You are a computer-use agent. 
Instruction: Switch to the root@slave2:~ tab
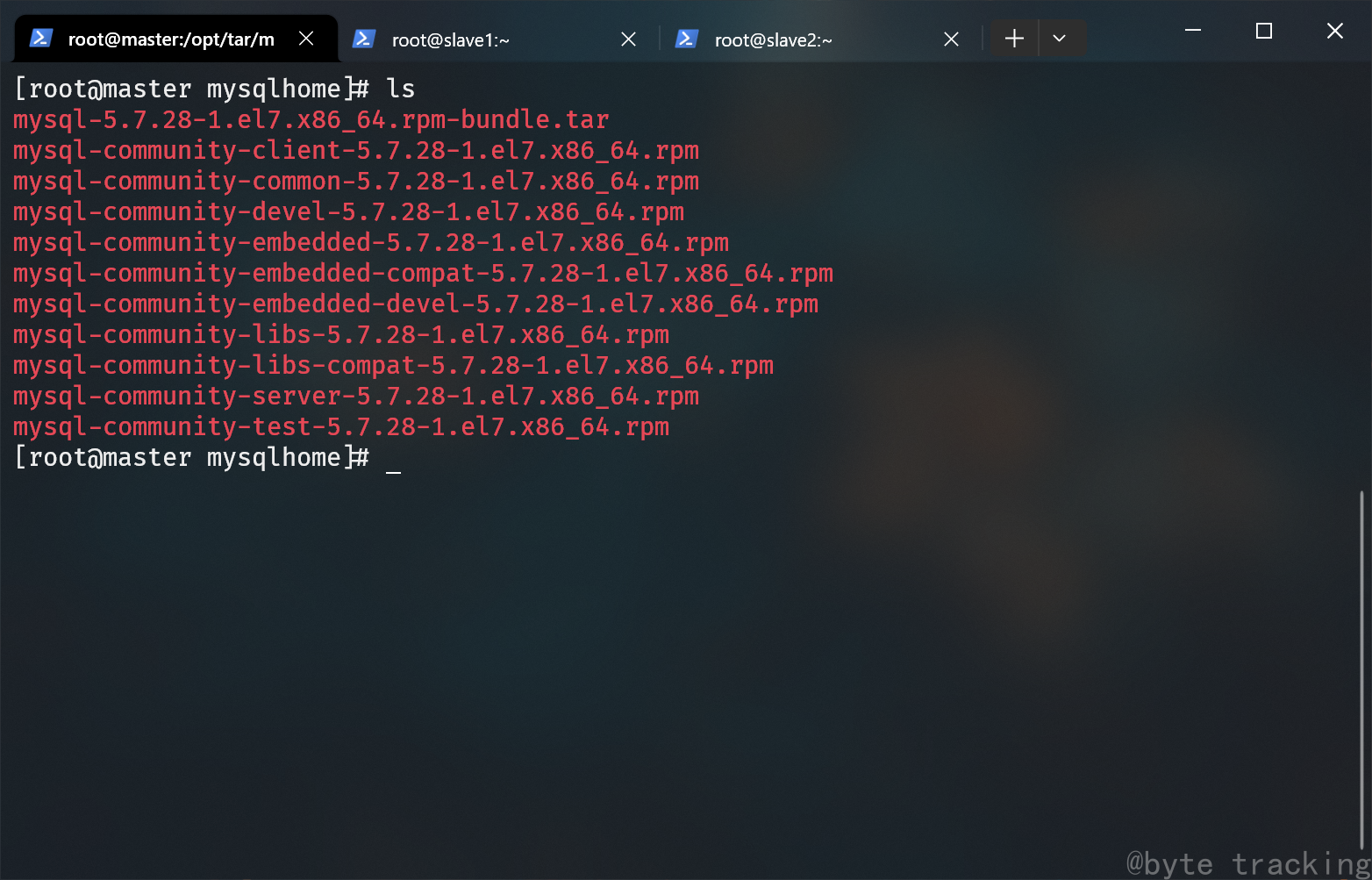click(x=820, y=39)
